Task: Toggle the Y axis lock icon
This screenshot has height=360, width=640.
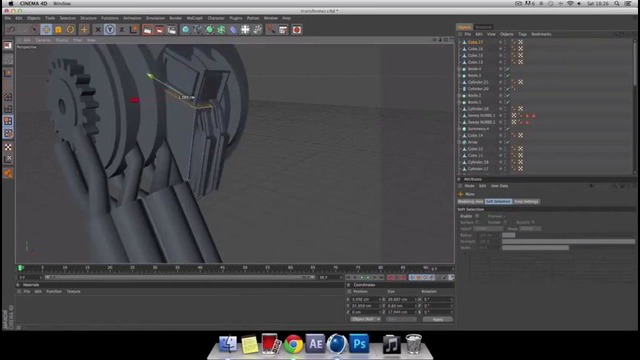Action: (x=109, y=29)
